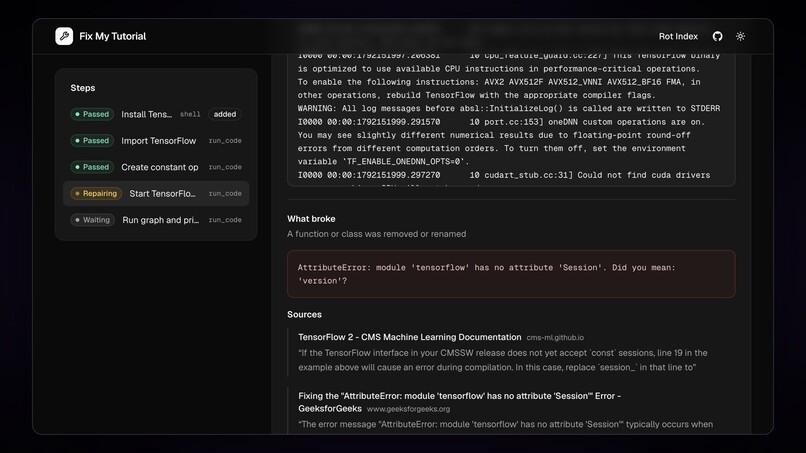Select the Run graph and pri... step
The height and width of the screenshot is (453, 806).
(x=156, y=220)
